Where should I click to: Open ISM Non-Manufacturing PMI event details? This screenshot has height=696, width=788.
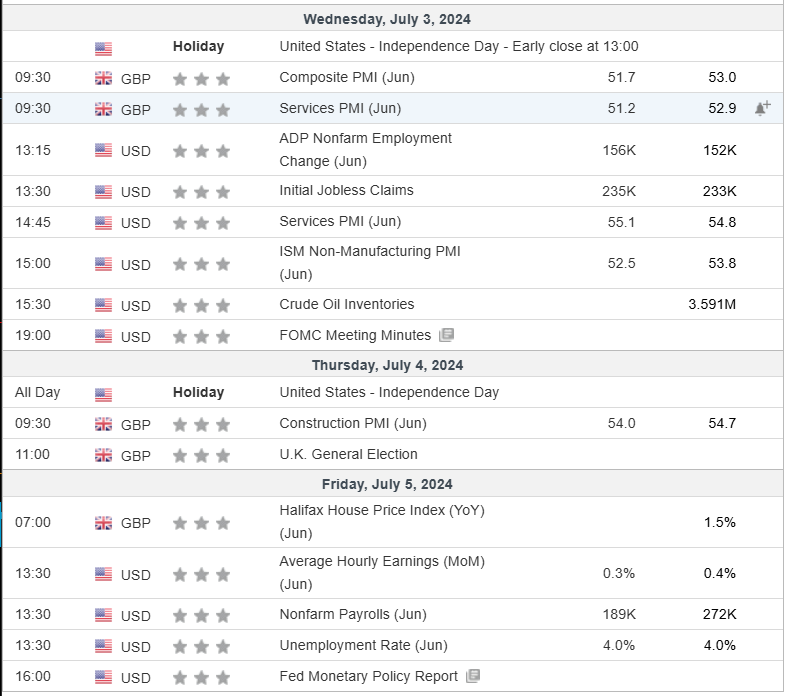(369, 262)
